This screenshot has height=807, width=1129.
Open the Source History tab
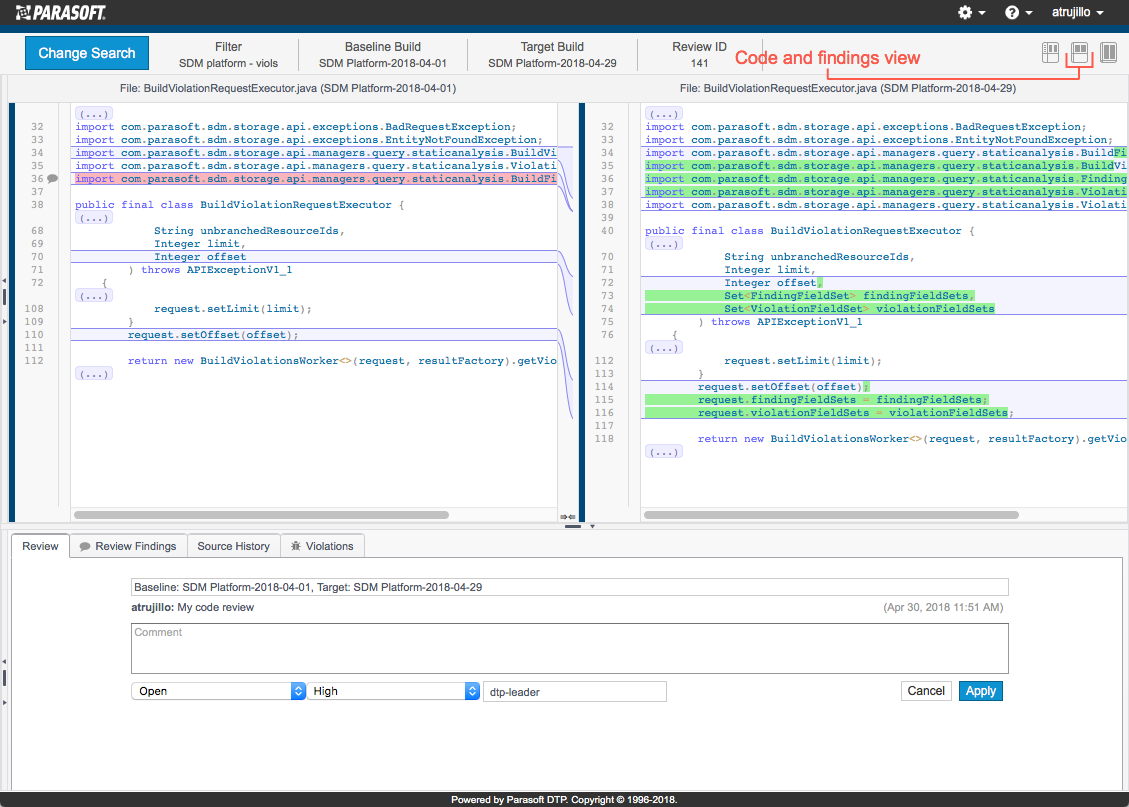pos(233,546)
